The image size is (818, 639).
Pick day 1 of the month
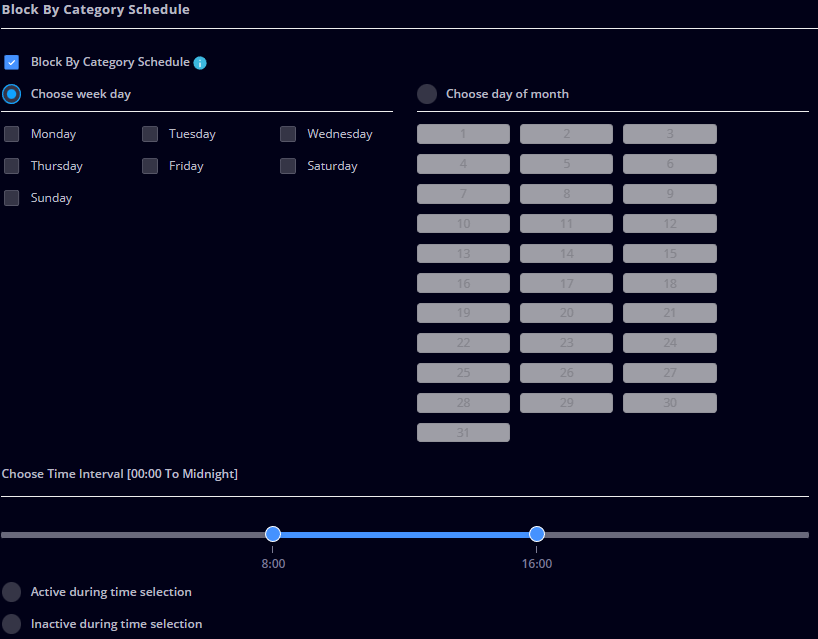[463, 134]
